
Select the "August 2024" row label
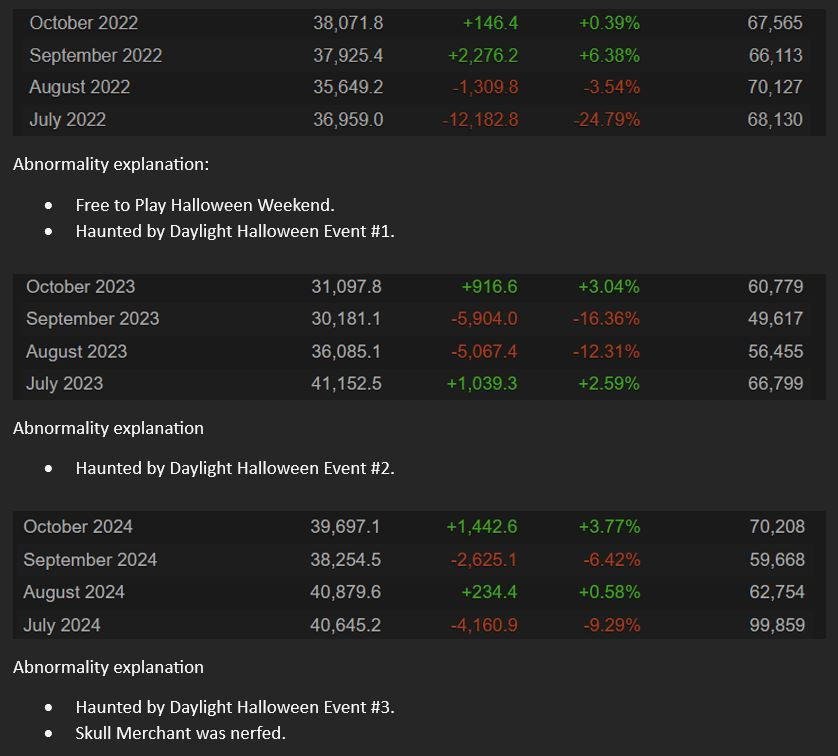[74, 593]
